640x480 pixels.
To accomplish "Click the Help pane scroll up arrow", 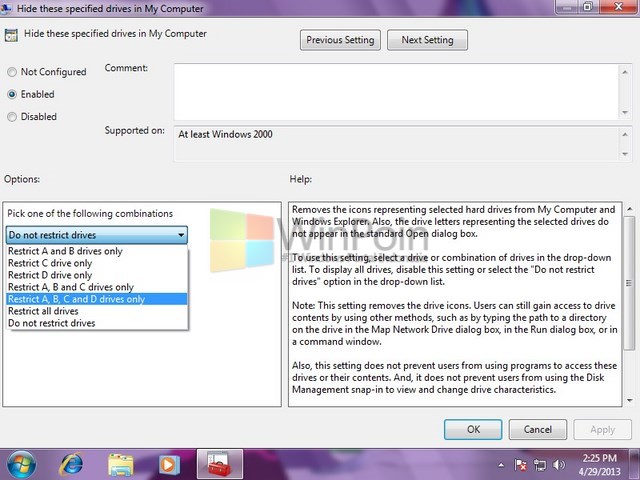I will coord(629,209).
